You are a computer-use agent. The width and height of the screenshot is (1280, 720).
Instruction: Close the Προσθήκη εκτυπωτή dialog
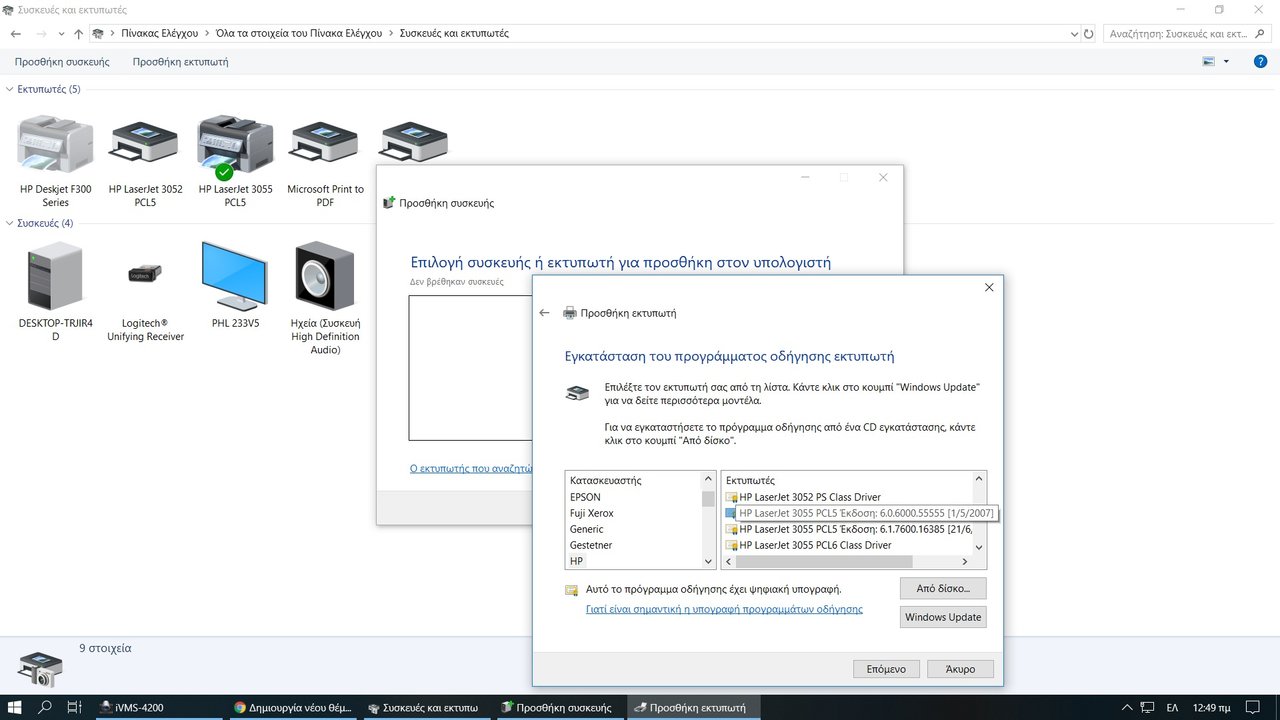click(989, 287)
